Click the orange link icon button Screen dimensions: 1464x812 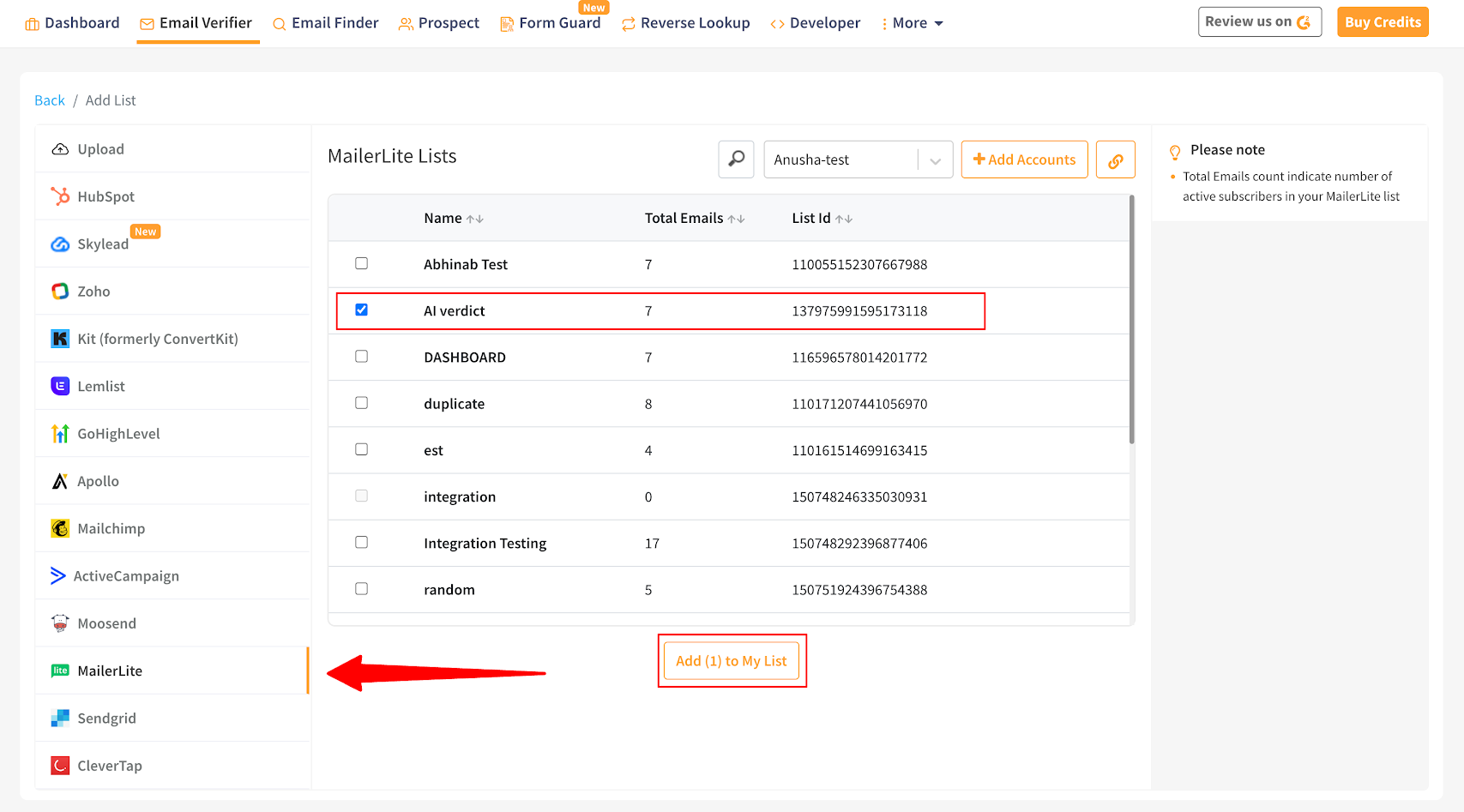click(x=1115, y=160)
